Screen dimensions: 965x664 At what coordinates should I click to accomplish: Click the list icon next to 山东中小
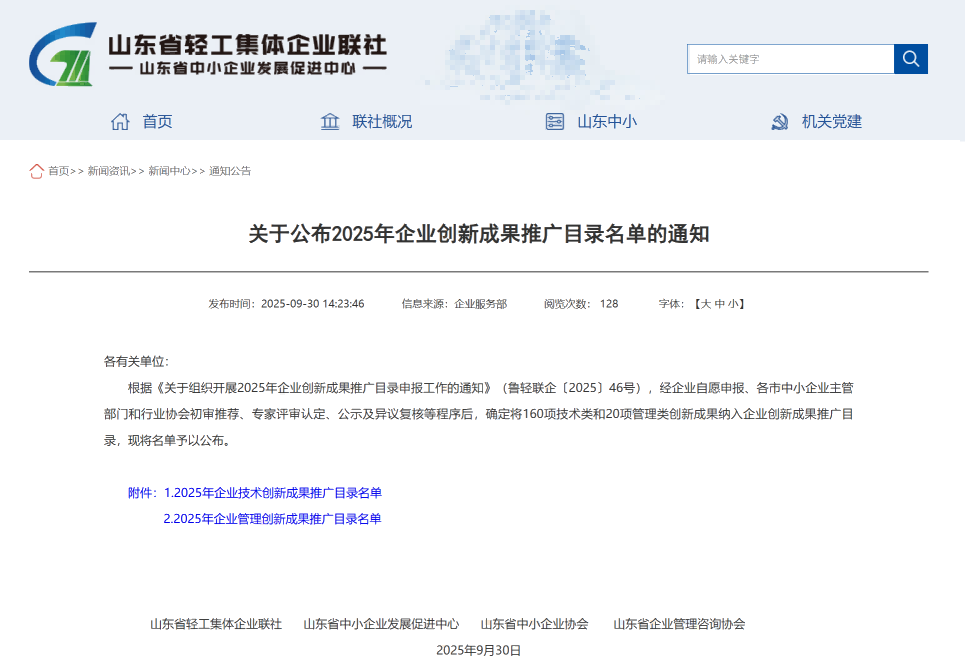pyautogui.click(x=555, y=122)
